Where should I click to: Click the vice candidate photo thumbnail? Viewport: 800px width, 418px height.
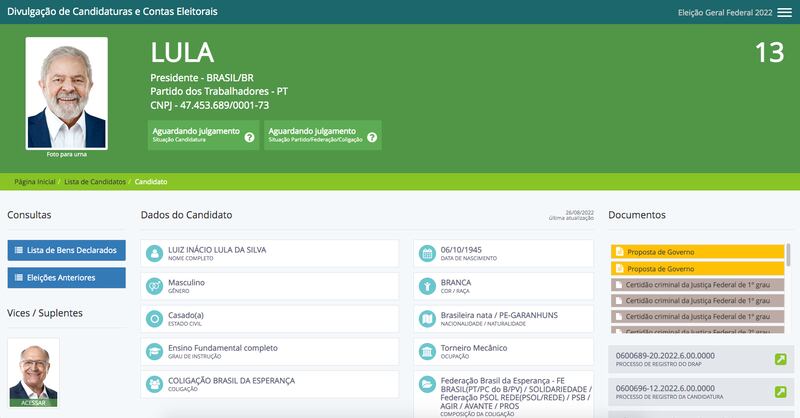coord(34,368)
